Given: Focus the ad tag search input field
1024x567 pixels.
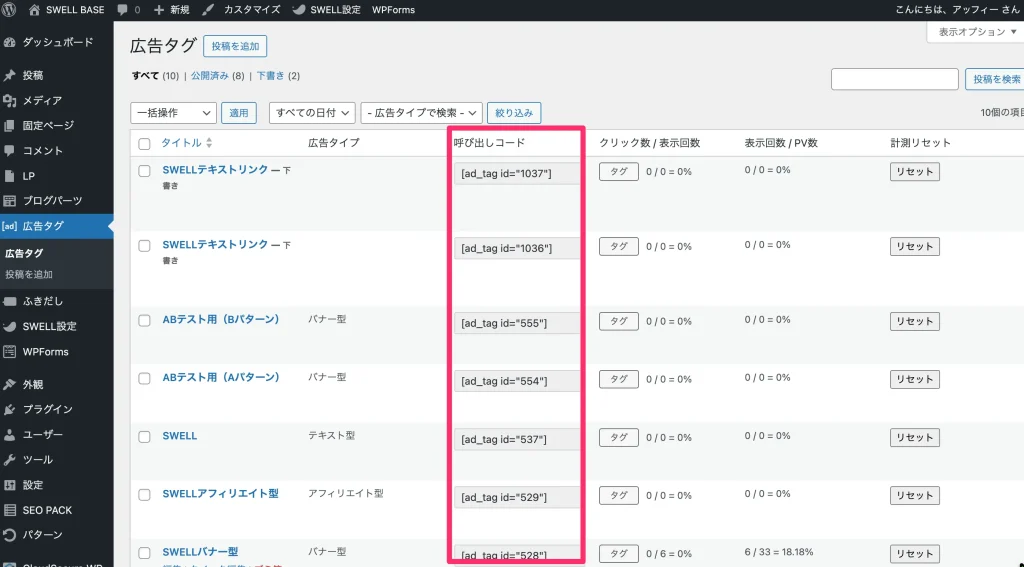Looking at the screenshot, I should click(894, 79).
